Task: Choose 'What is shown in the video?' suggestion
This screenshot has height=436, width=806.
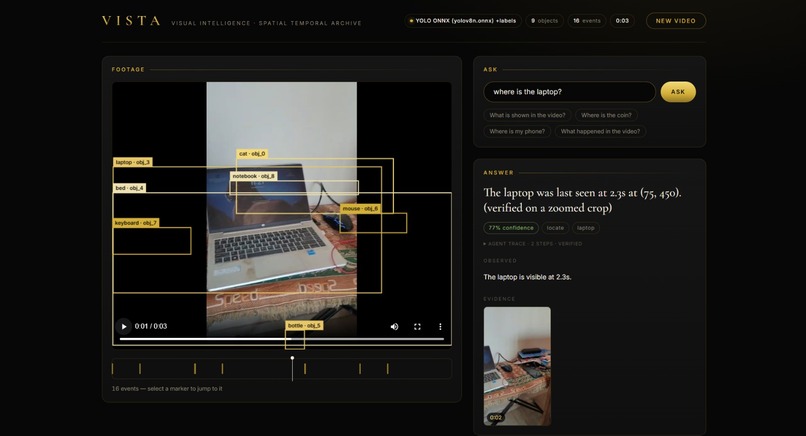Action: 527,115
